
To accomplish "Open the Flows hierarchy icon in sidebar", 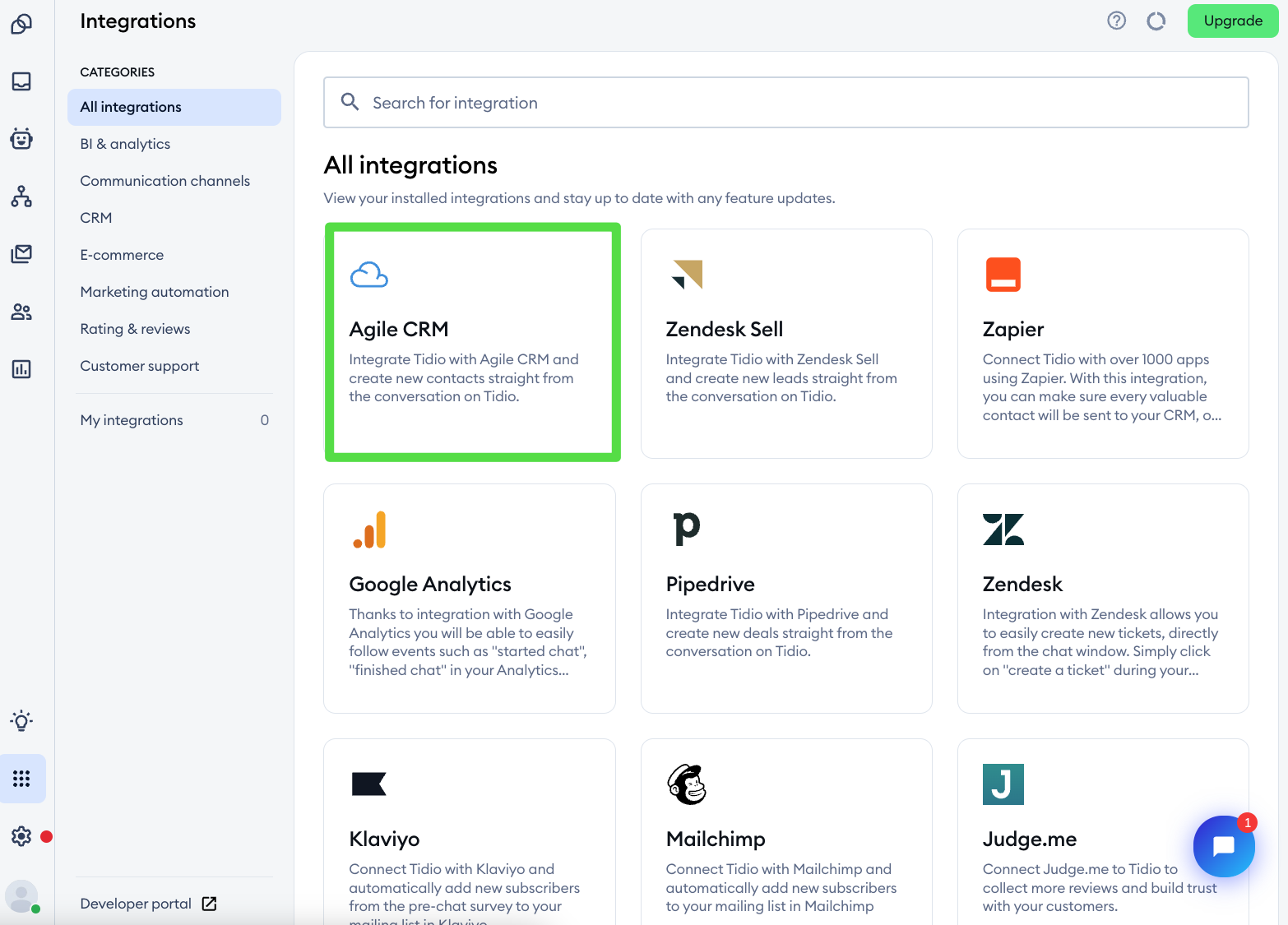I will (x=21, y=196).
